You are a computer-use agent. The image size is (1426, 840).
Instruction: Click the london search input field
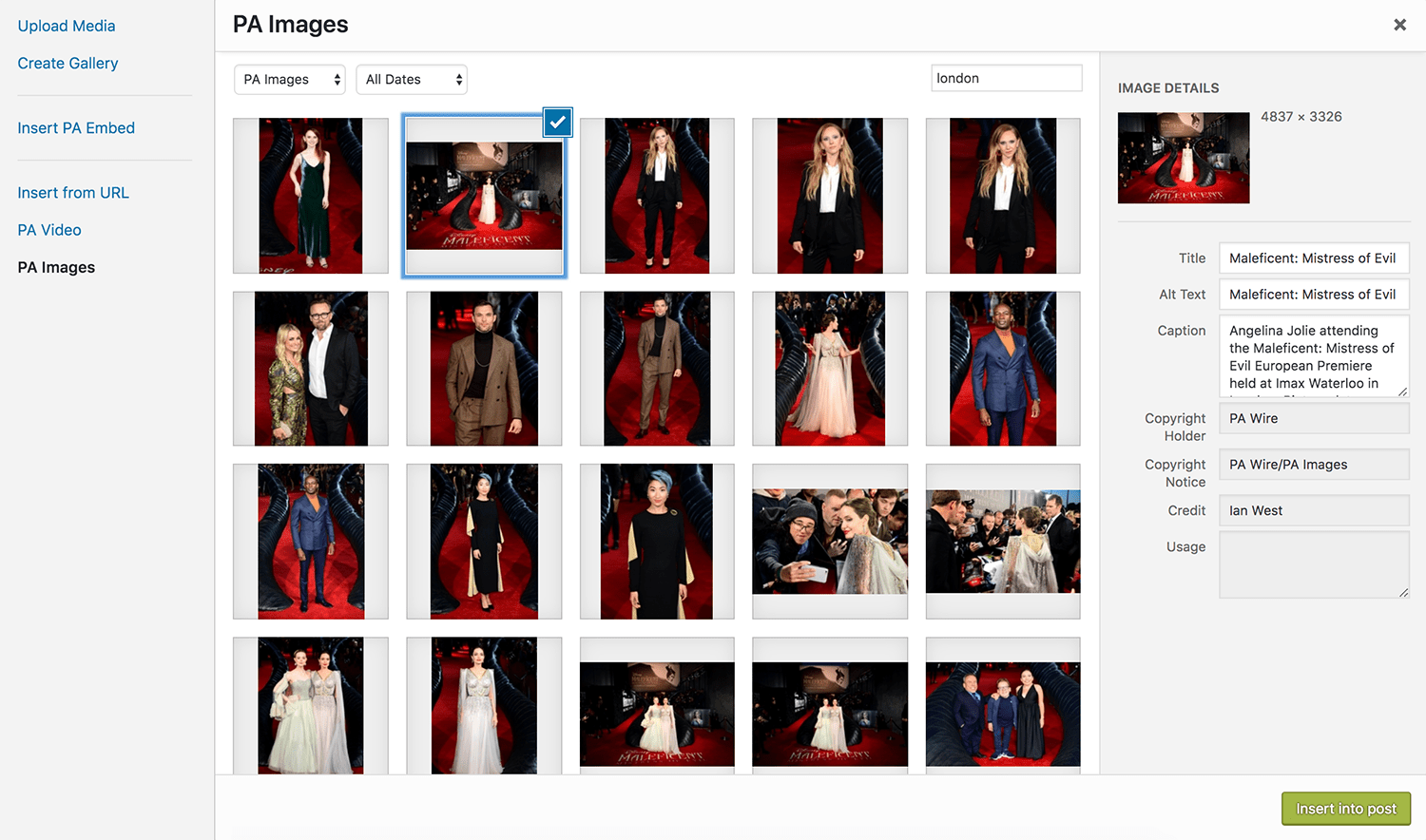[x=1006, y=78]
